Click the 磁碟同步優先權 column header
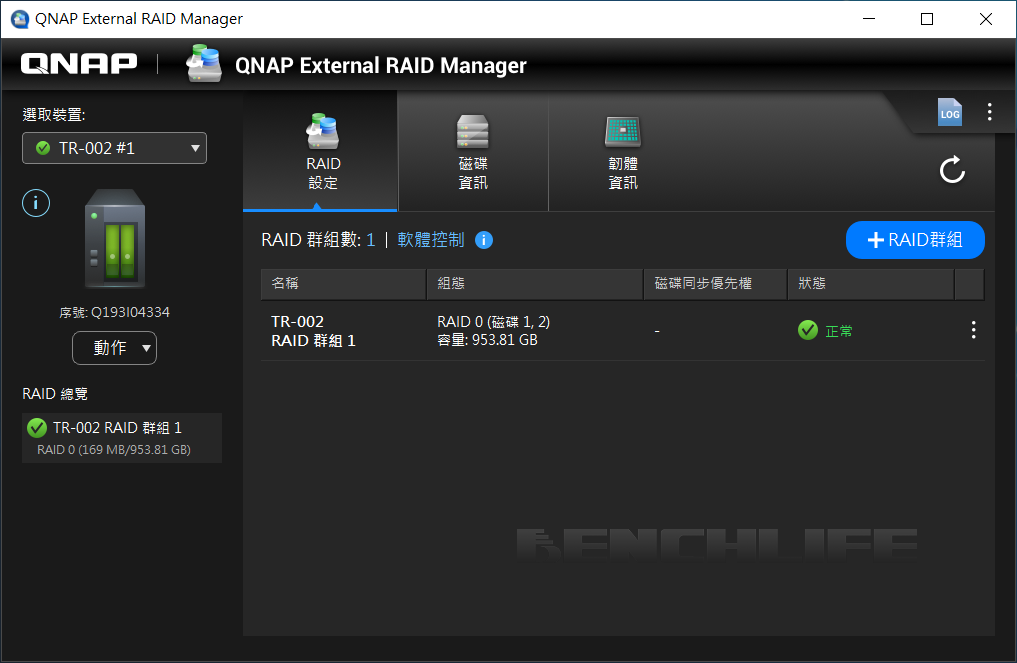Screen dimensions: 1017x663 [715, 283]
